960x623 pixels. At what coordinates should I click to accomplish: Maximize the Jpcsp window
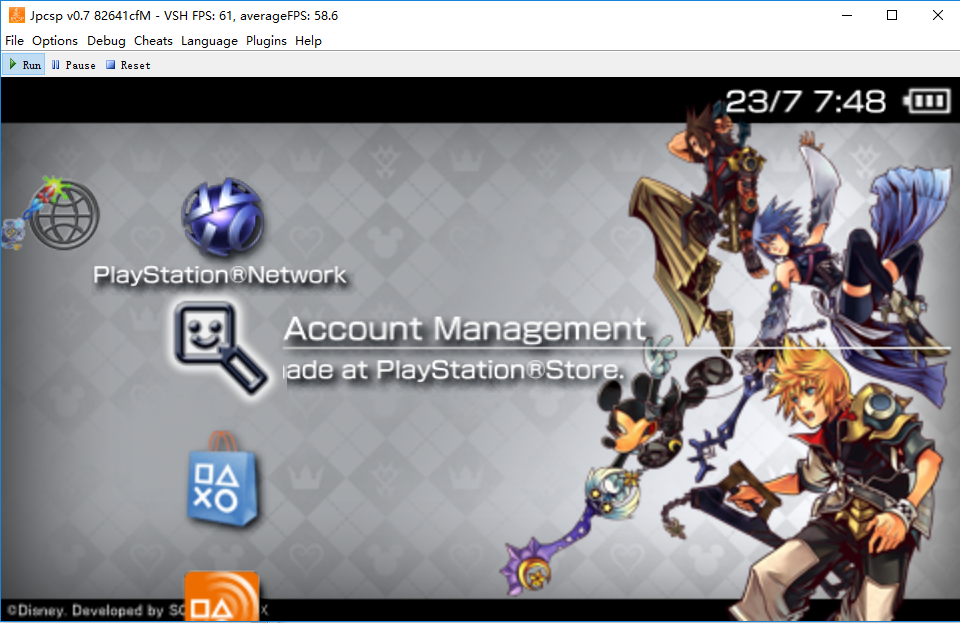pos(892,15)
